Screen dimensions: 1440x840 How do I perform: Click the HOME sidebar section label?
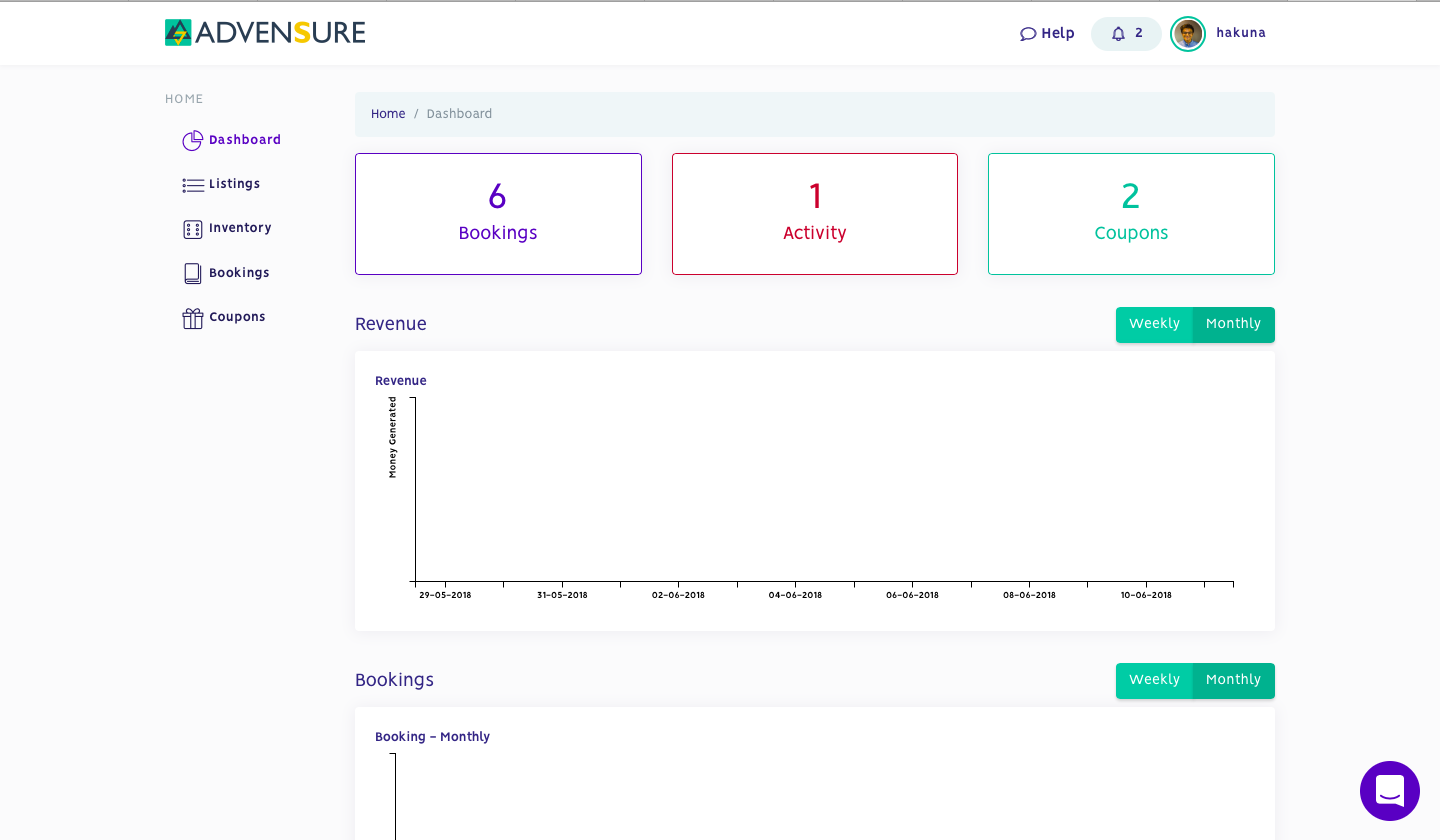coord(184,99)
